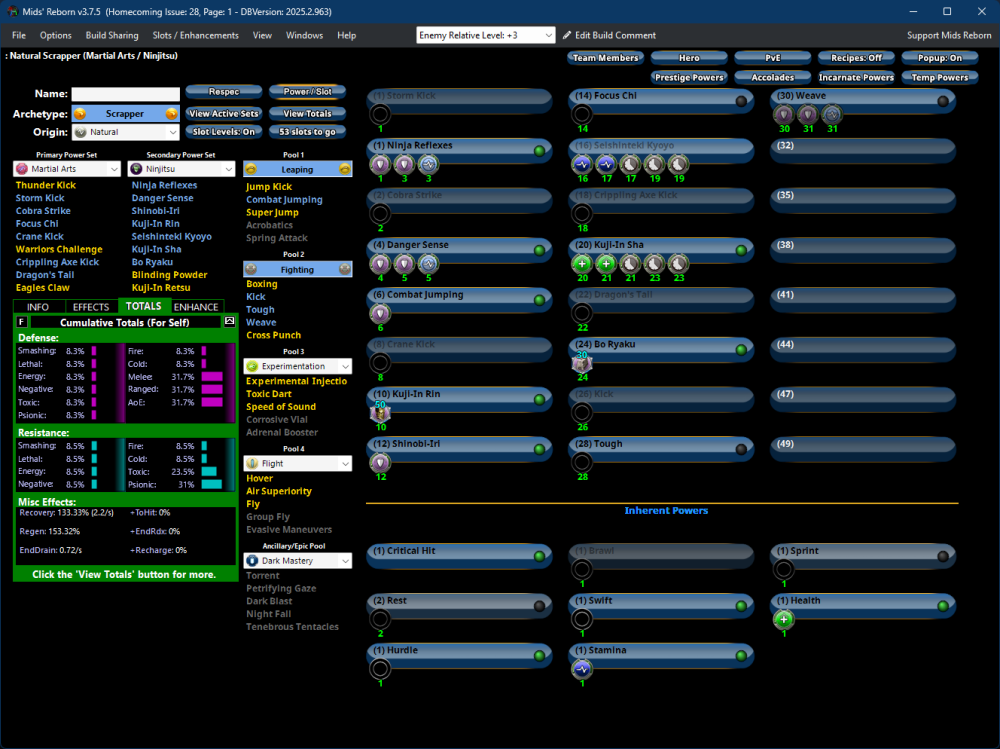
Task: Toggle the Weave power indicator off/on
Action: [942, 101]
